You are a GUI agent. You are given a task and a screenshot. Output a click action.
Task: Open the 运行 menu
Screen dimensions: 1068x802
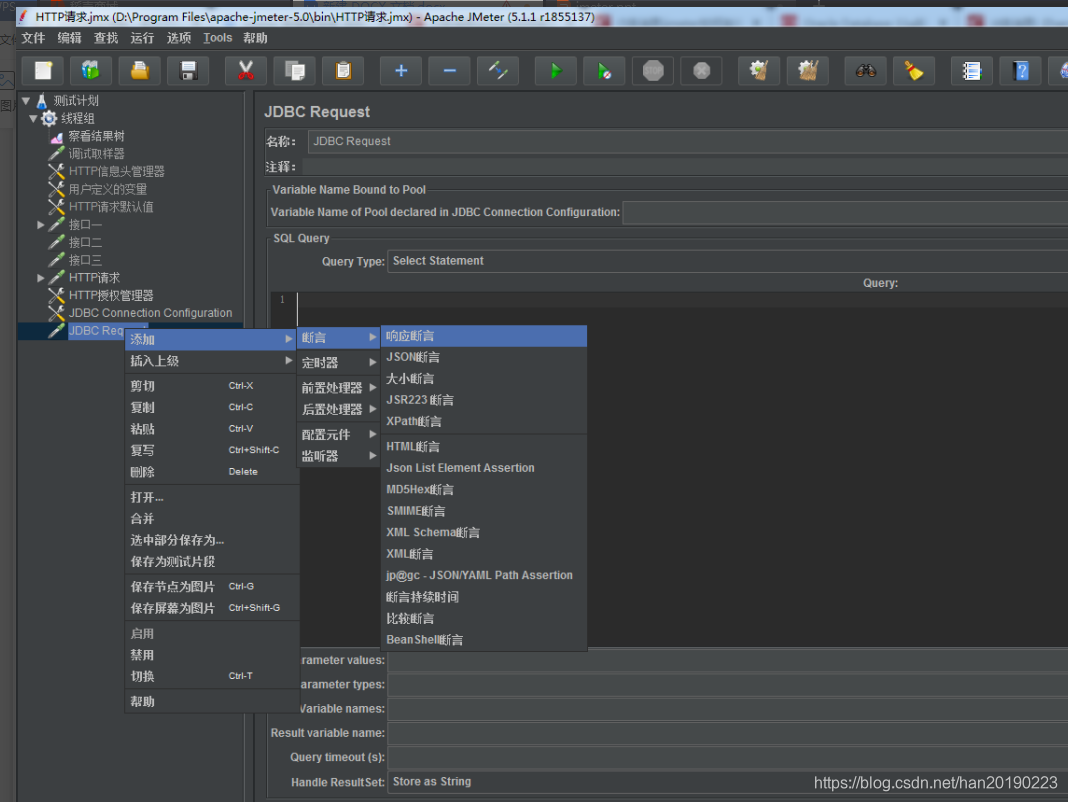(142, 38)
